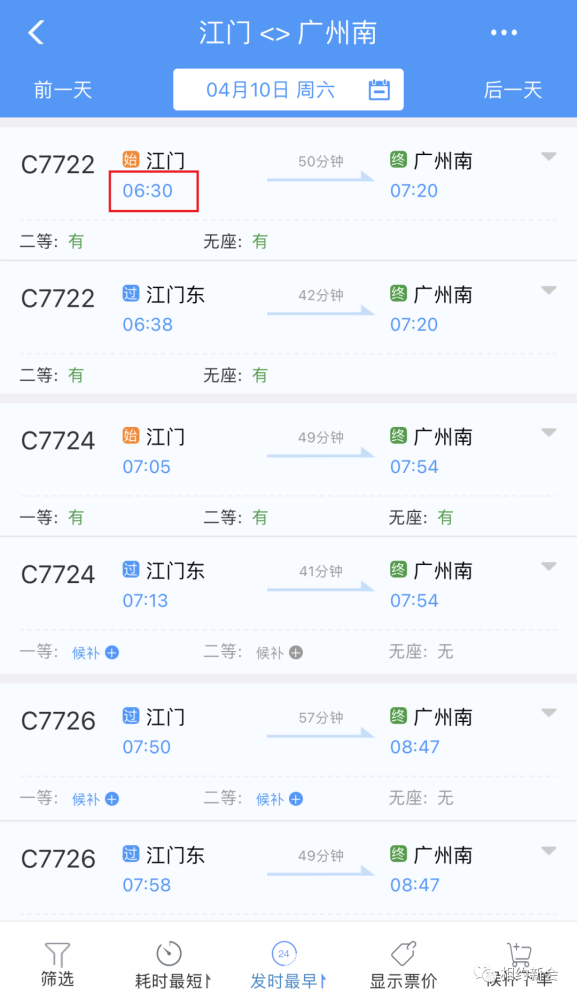
Task: Sort by 发时最早 24-hour icon
Action: [284, 953]
